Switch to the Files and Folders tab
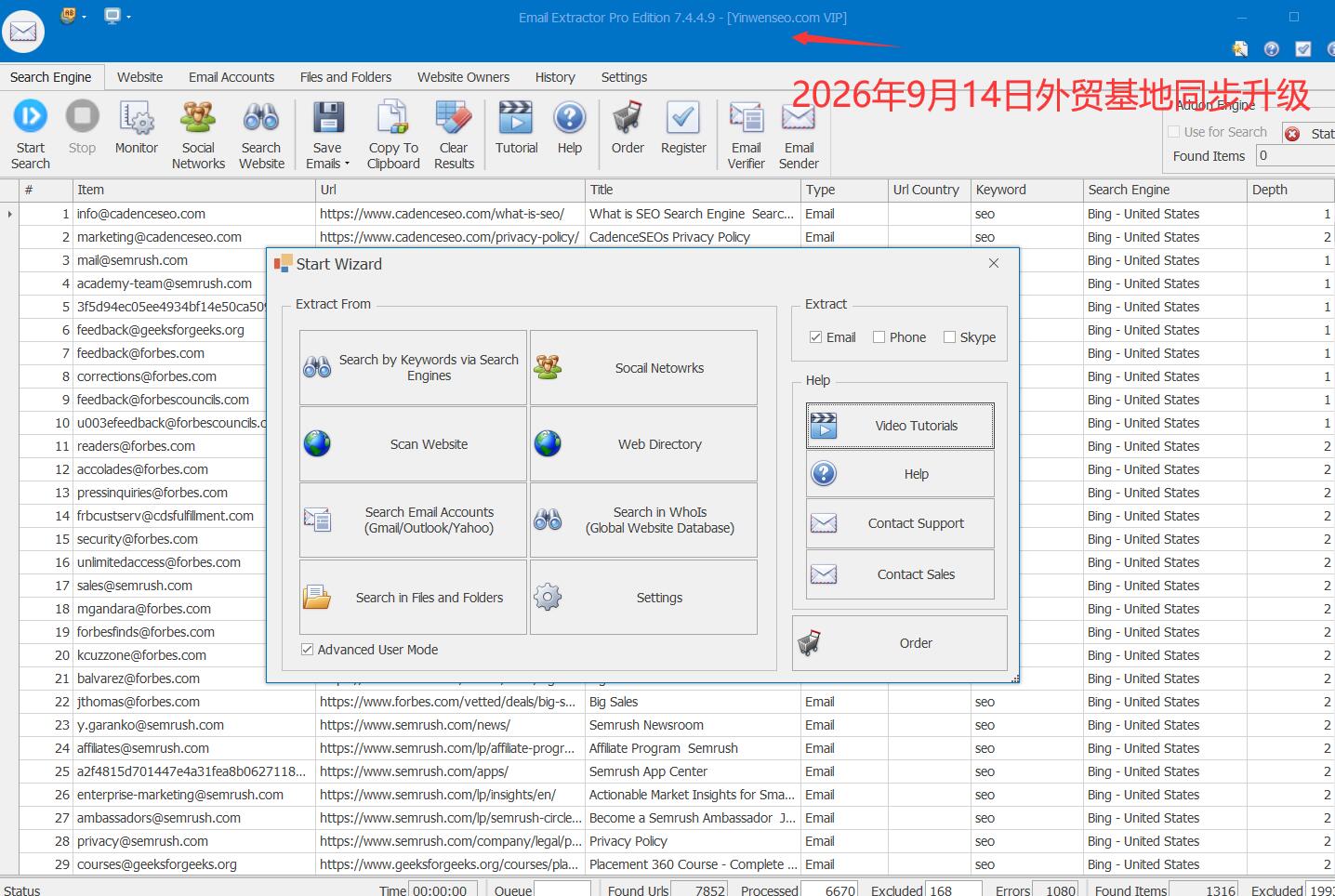The image size is (1335, 896). 346,77
